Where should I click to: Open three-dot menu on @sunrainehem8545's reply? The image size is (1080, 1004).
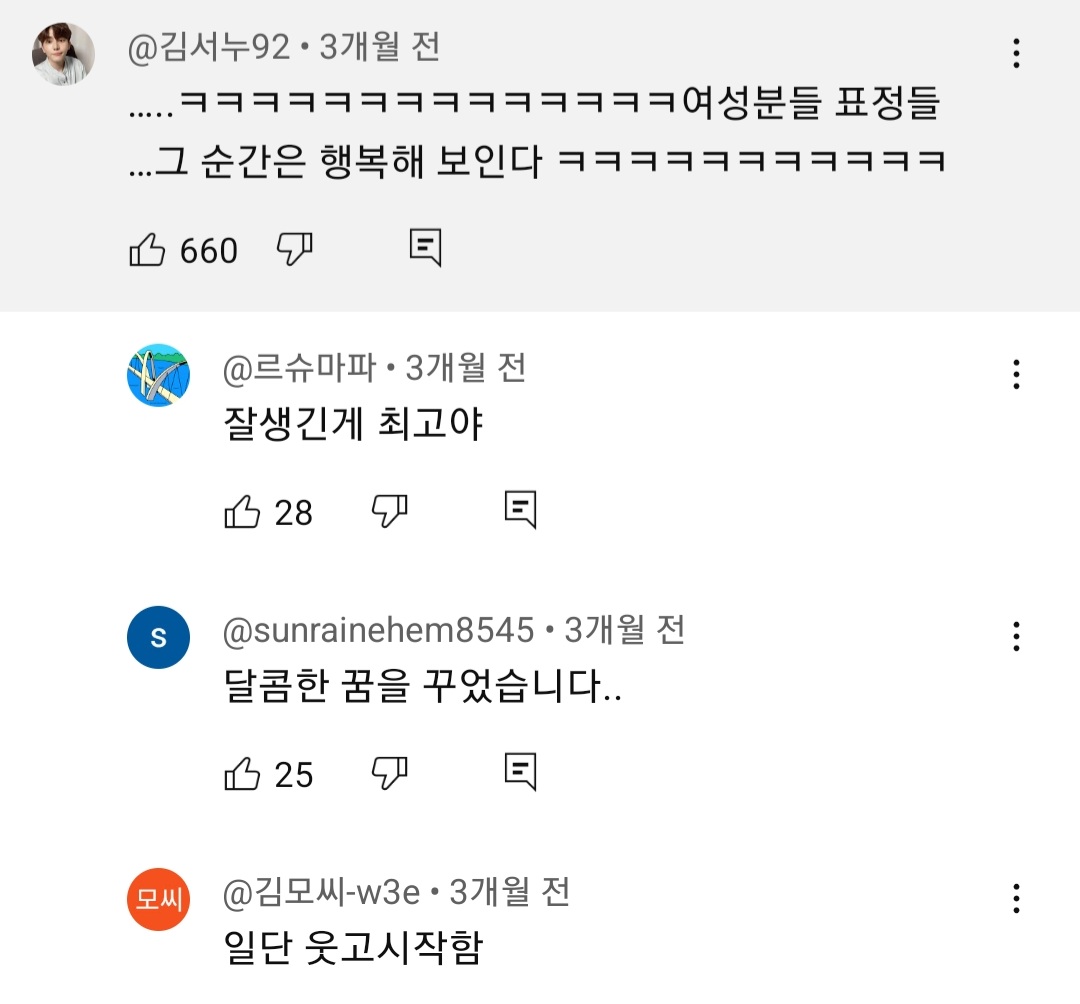tap(1016, 636)
